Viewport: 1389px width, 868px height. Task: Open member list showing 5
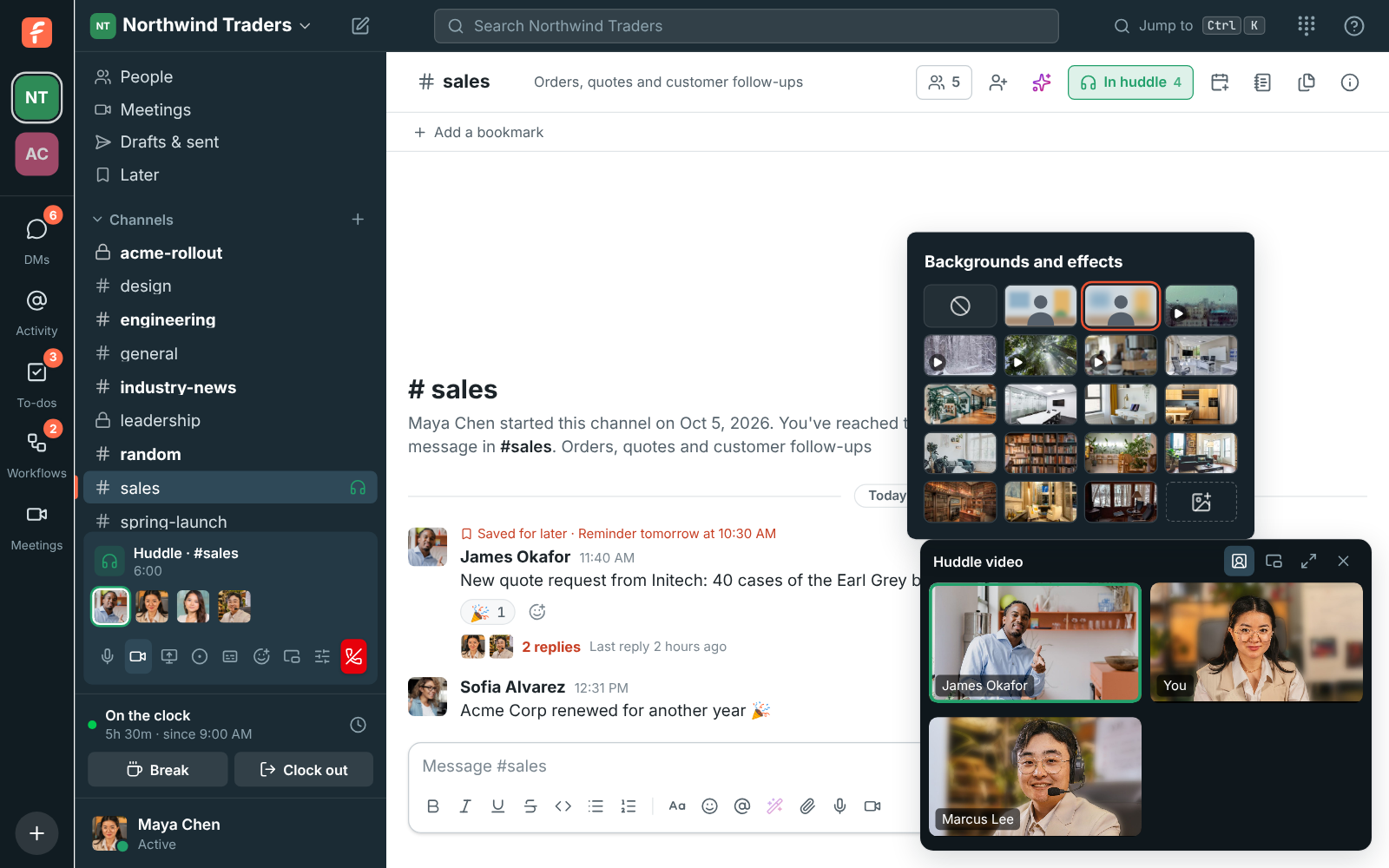coord(944,82)
